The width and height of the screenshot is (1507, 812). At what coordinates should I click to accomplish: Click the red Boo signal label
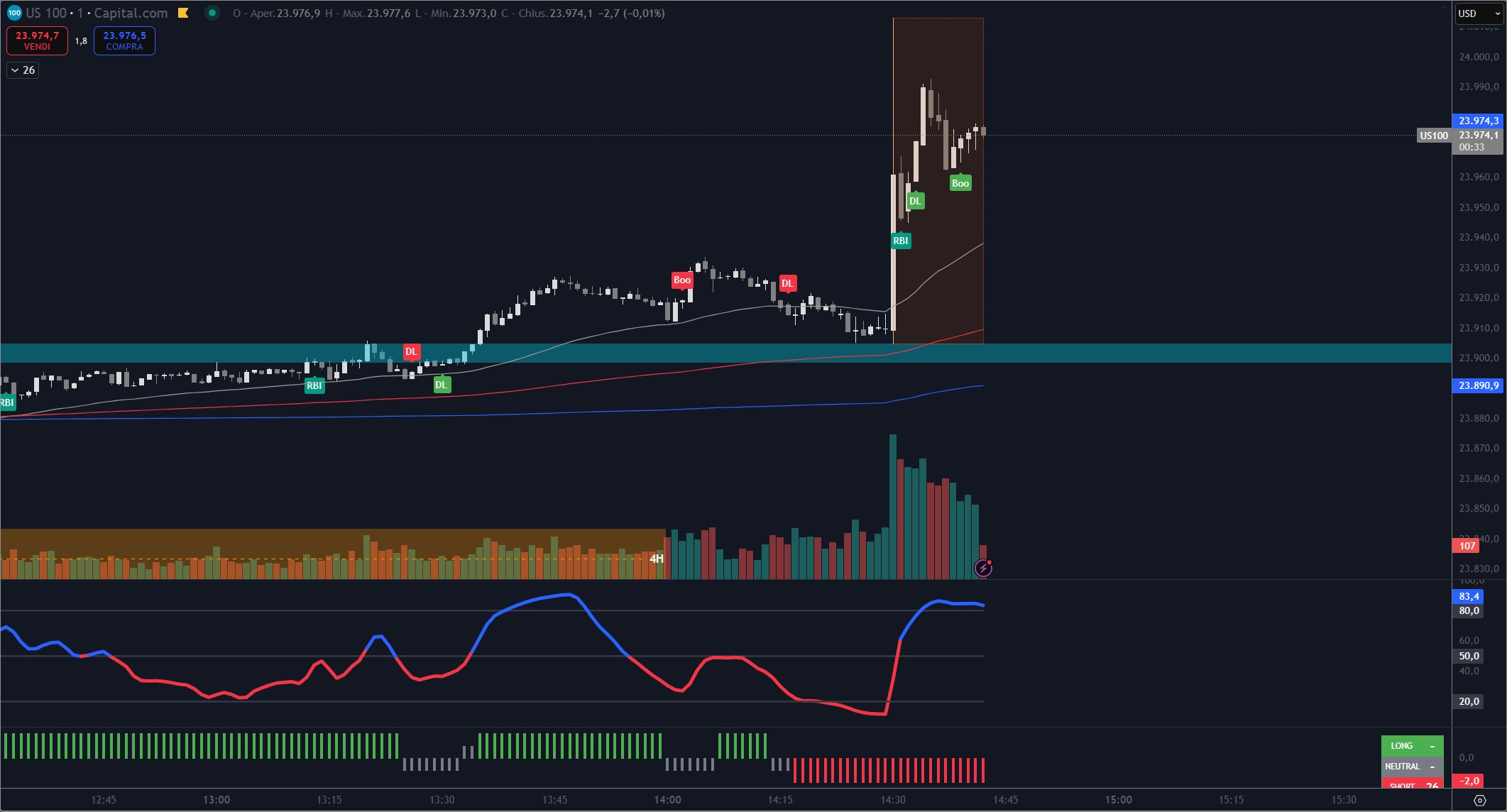coord(681,280)
